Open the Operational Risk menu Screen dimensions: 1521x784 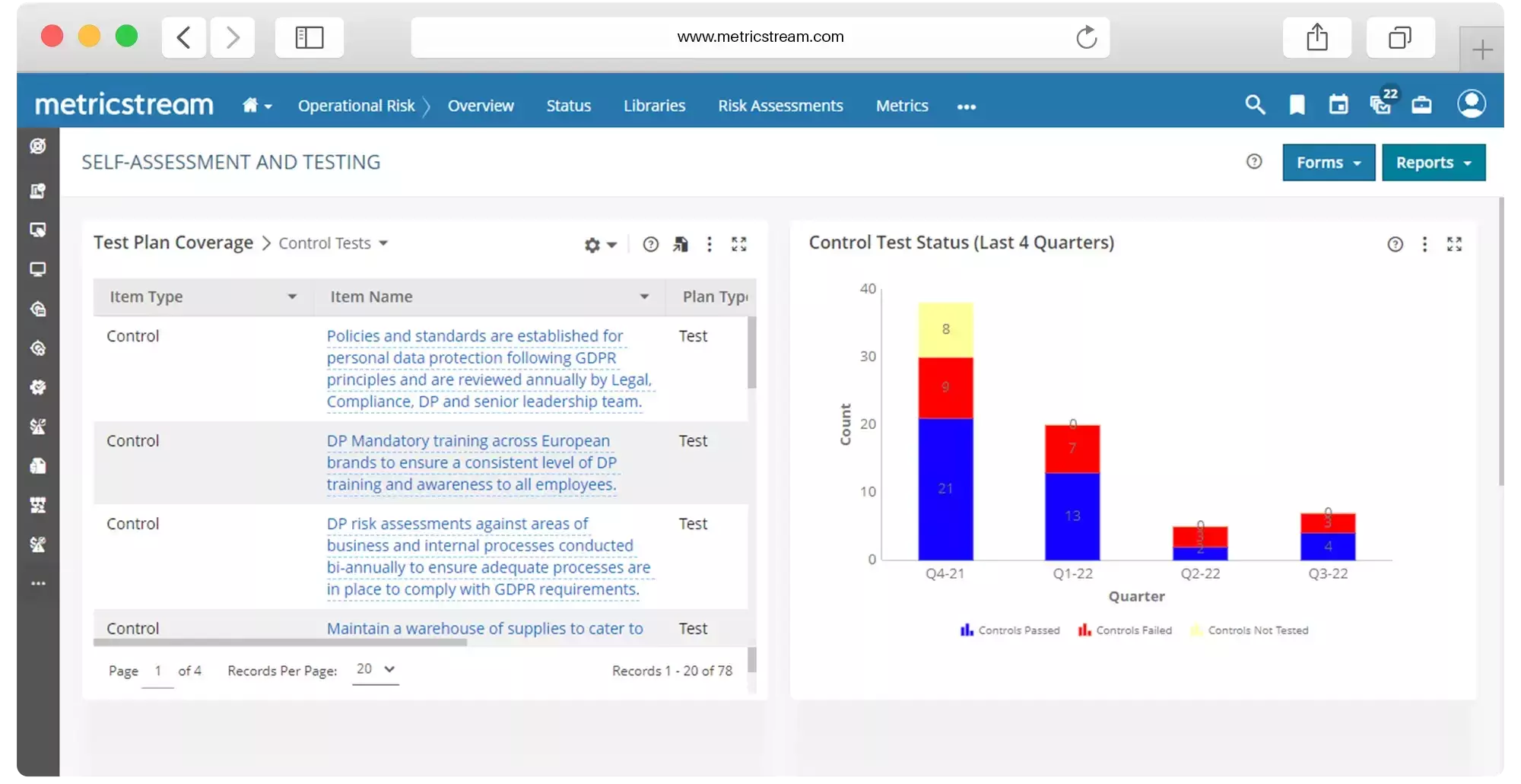pyautogui.click(x=356, y=106)
